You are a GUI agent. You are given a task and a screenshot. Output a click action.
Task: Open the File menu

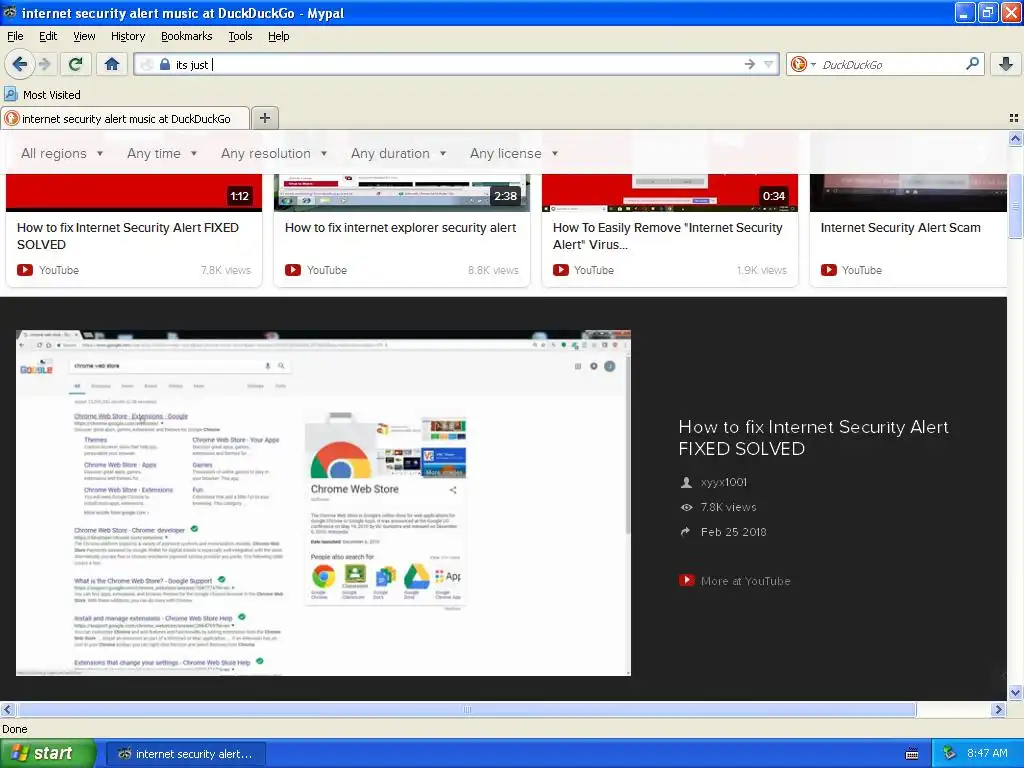click(x=15, y=36)
